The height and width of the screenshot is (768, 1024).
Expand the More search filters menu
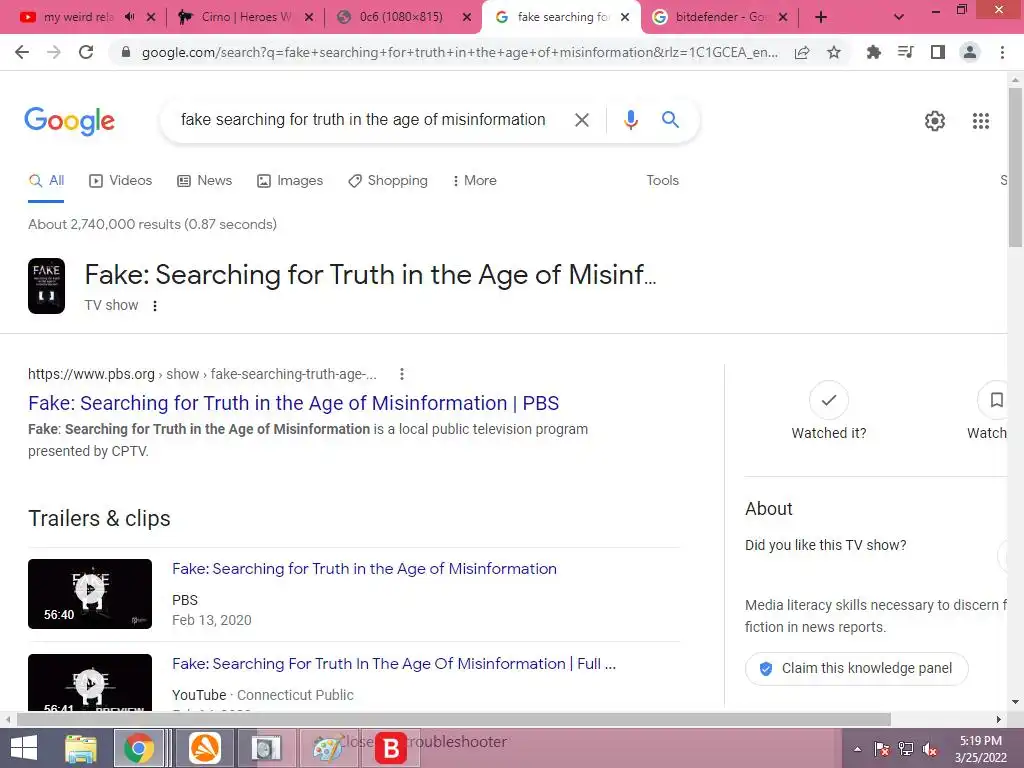[x=475, y=180]
